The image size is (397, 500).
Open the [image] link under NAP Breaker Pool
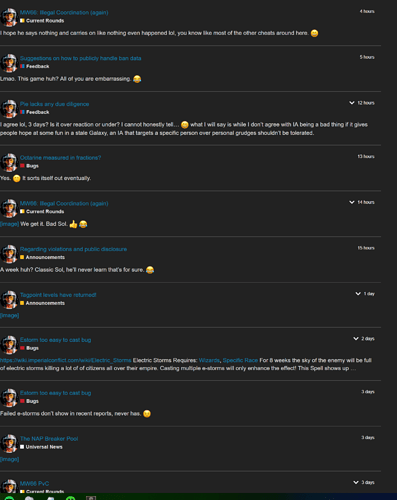pos(10,459)
